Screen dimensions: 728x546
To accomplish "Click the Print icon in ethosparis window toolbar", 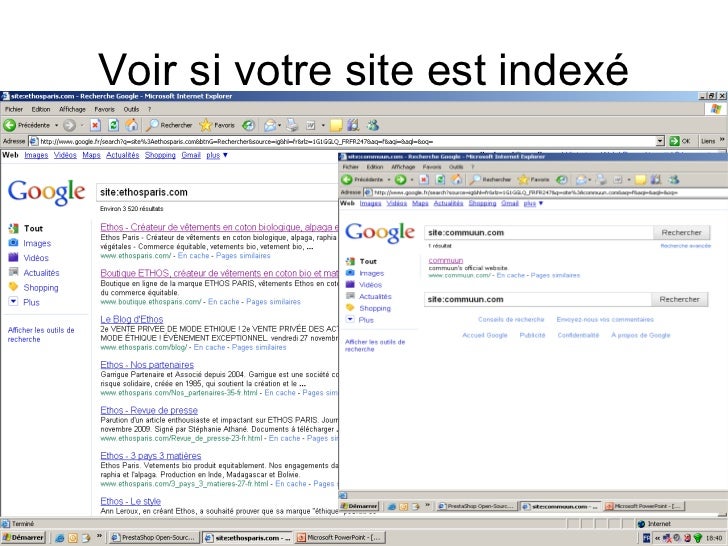I will 292,125.
